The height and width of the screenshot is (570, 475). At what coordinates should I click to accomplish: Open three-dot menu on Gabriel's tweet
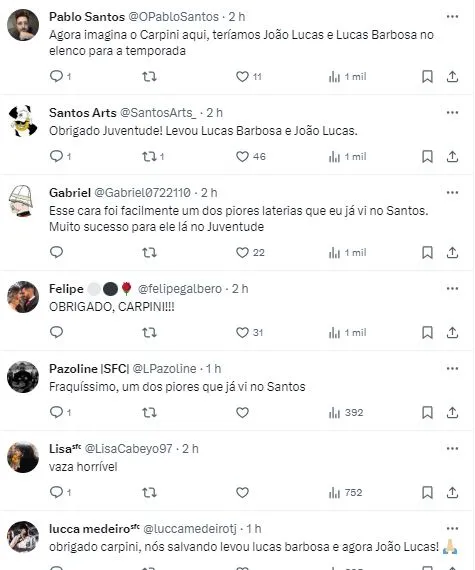tap(452, 193)
